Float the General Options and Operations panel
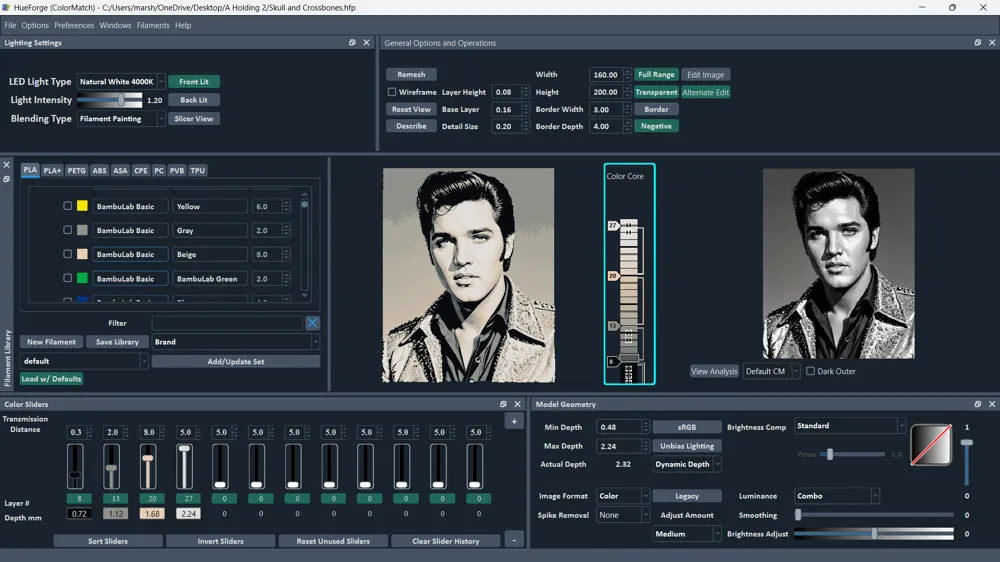This screenshot has height=562, width=1000. coord(978,43)
